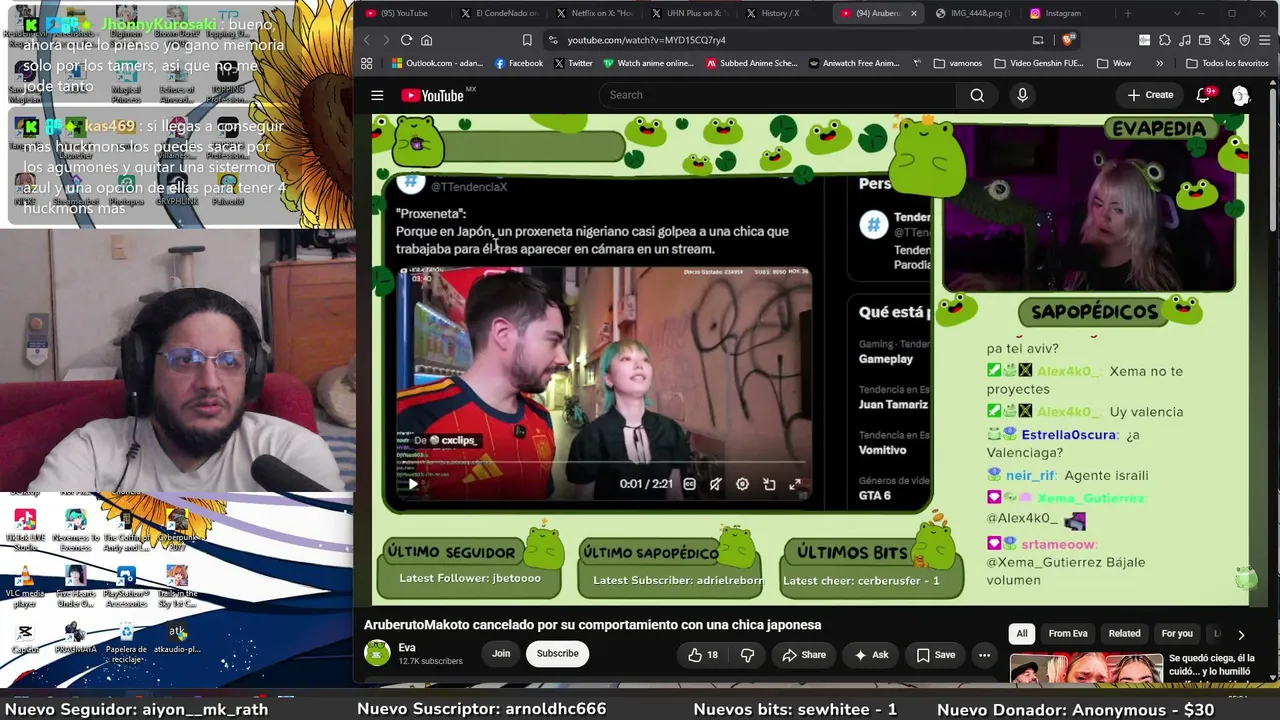Viewport: 1280px width, 720px height.
Task: Open the Facebook bookmark
Action: point(519,63)
